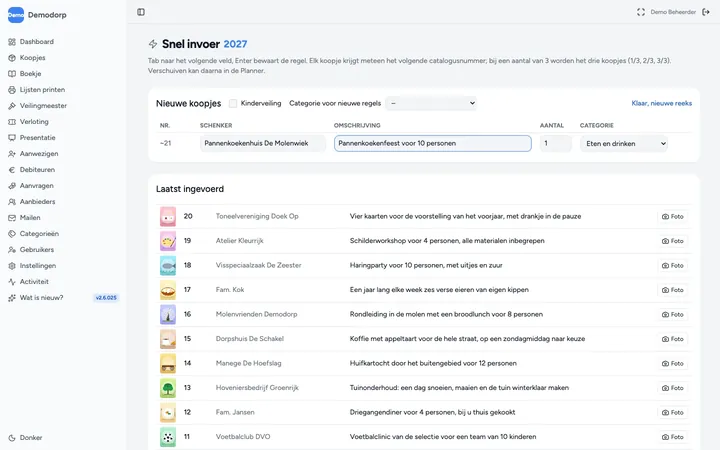Toggle Donker dark mode
720x450 pixels.
pyautogui.click(x=26, y=438)
